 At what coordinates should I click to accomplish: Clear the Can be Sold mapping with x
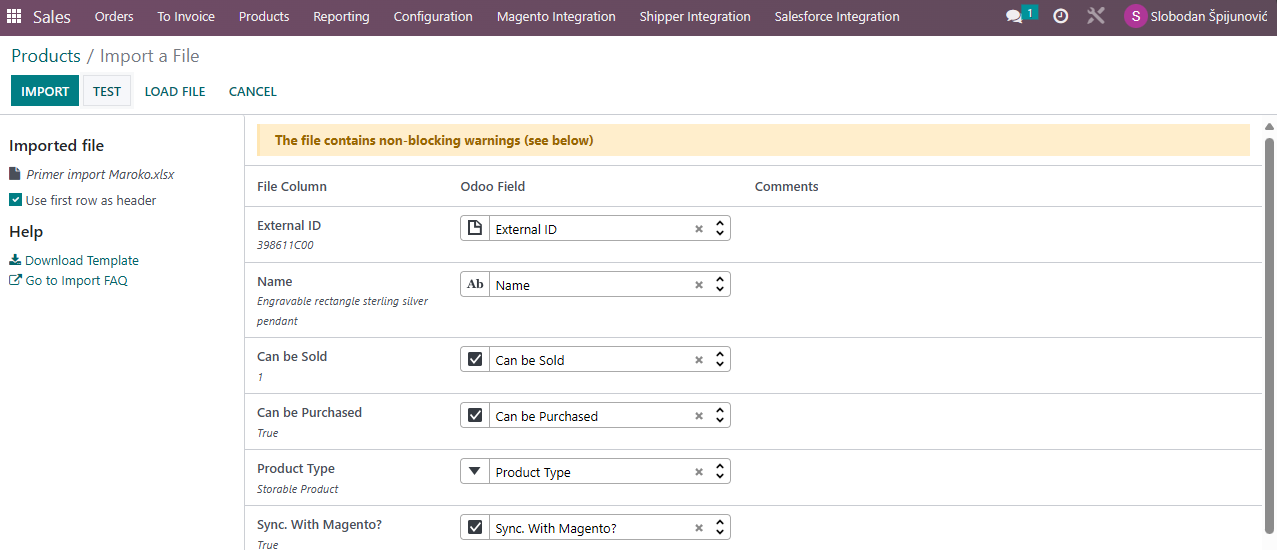click(699, 360)
